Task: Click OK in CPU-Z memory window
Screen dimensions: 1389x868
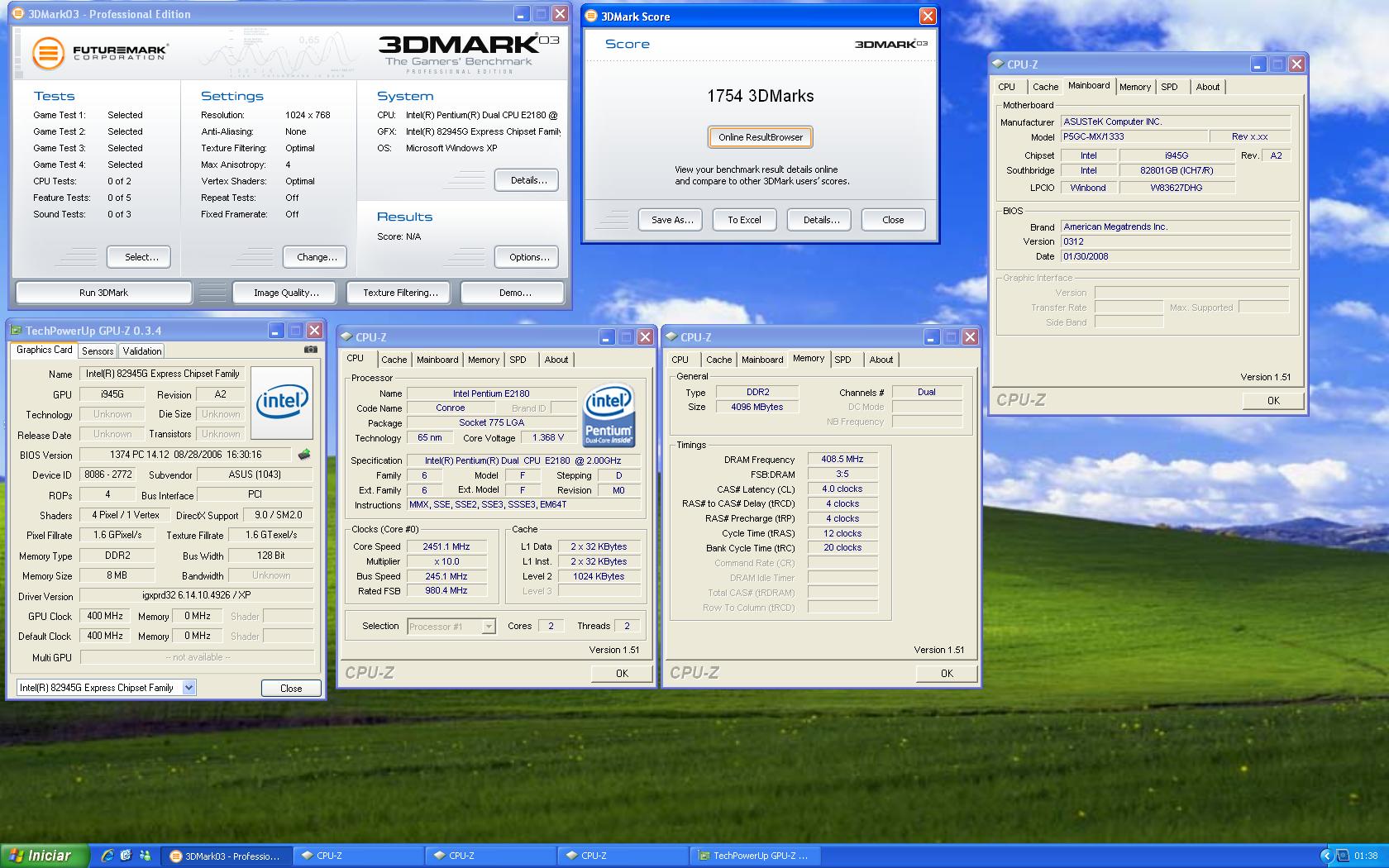Action: click(947, 674)
